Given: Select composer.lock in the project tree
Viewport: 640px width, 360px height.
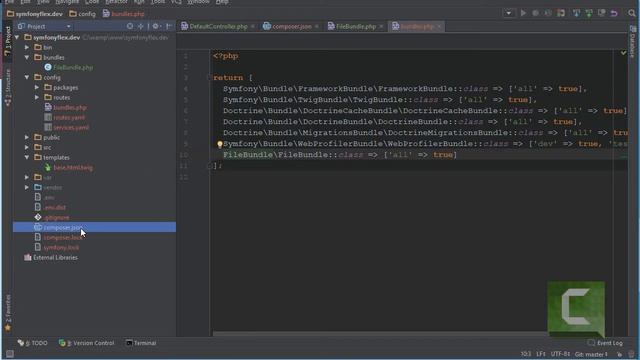Looking at the screenshot, I should coord(58,237).
